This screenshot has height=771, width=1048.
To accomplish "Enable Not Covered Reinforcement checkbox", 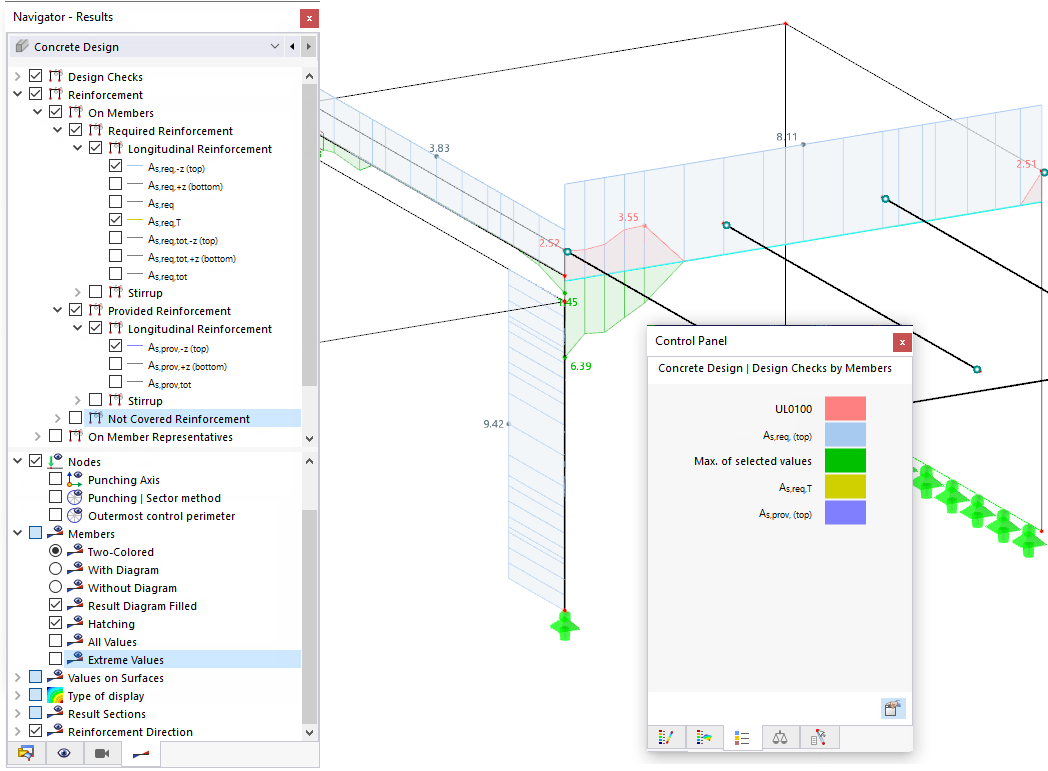I will point(76,418).
